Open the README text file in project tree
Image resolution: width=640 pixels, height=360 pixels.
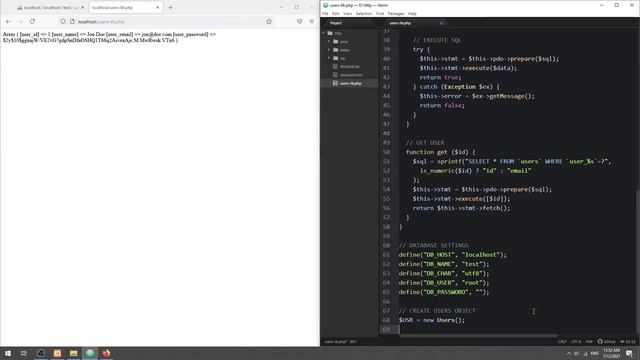[x=349, y=67]
